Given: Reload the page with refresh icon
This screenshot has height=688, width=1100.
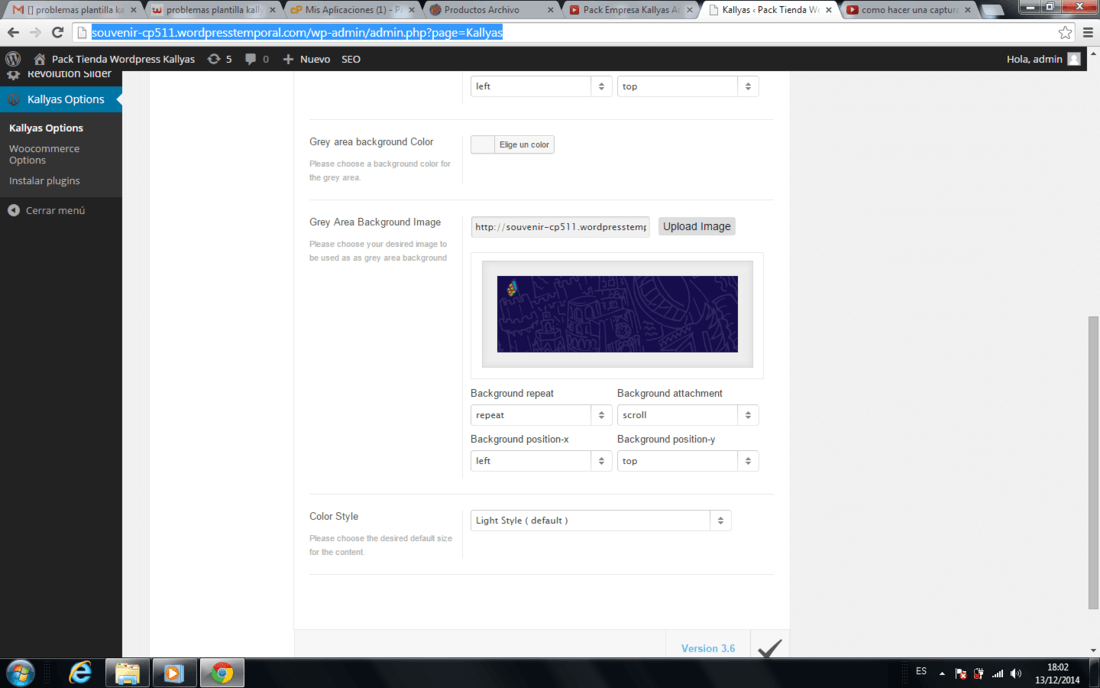Looking at the screenshot, I should point(58,32).
